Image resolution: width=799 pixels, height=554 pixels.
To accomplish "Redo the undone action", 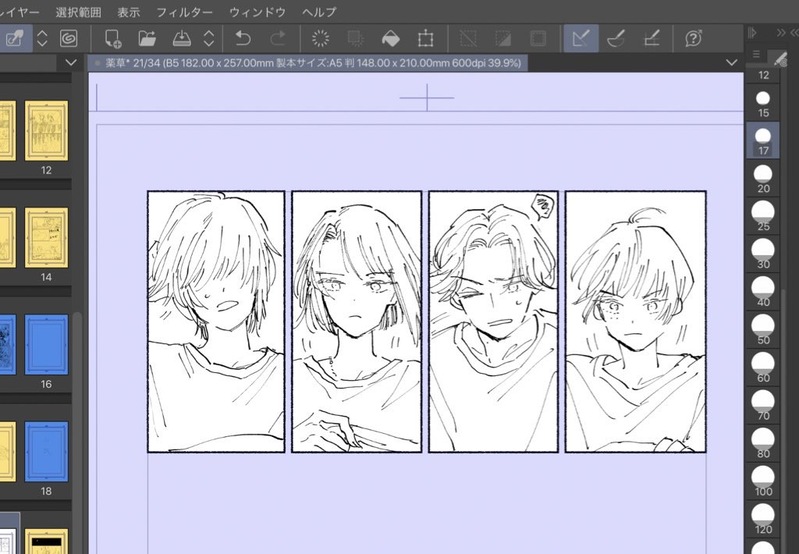I will 278,38.
